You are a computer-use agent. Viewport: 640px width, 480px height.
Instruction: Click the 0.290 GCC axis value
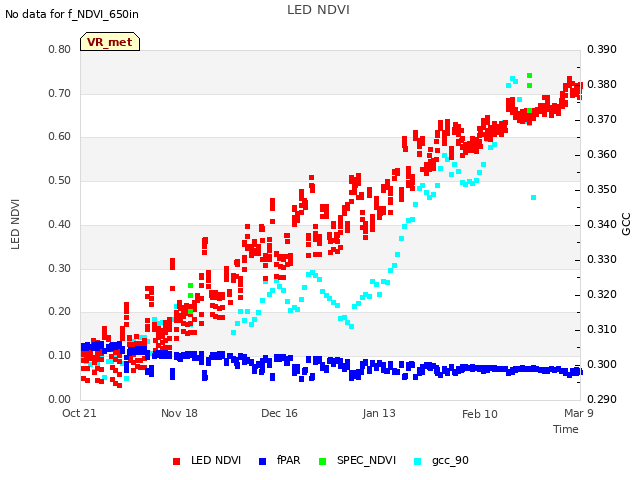pos(602,399)
